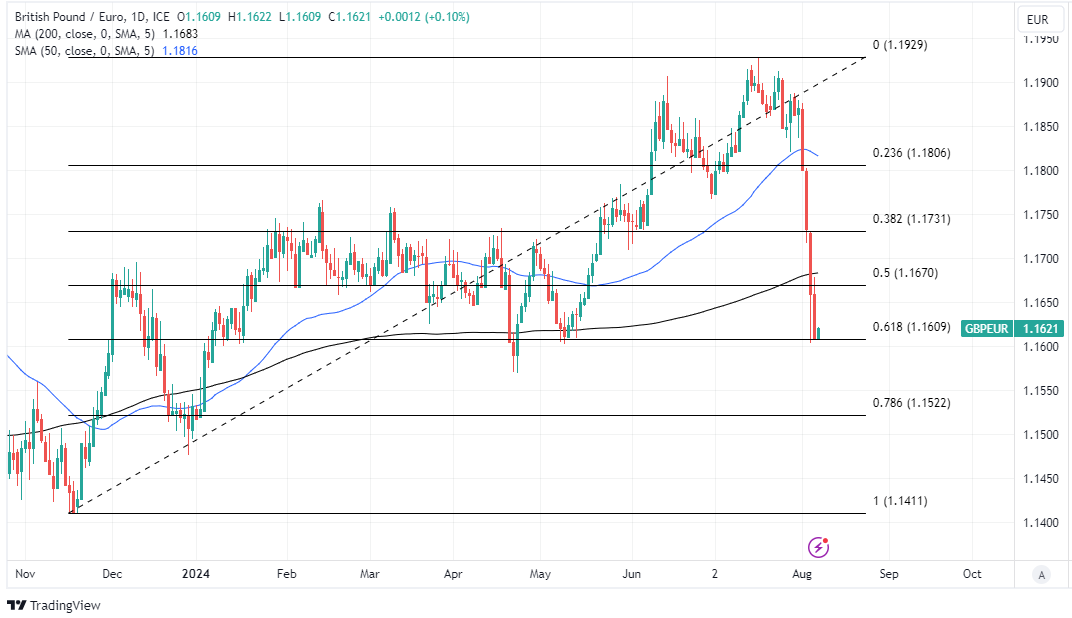Click the lightning bolt event marker icon
Viewport: 1072px width, 618px height.
click(x=819, y=546)
